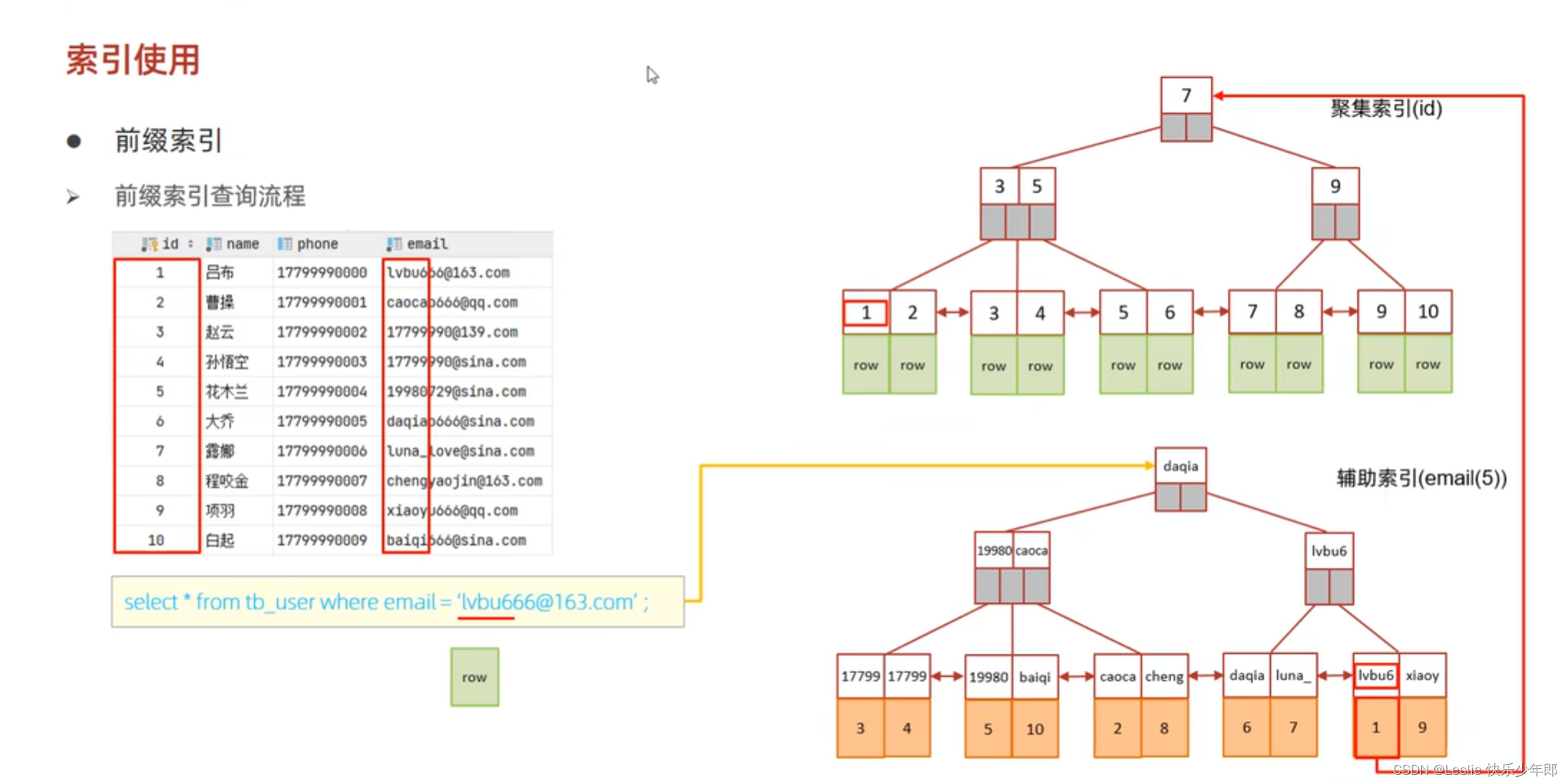Click the root node 7 of clustered index
The height and width of the screenshot is (784, 1568).
1186,95
